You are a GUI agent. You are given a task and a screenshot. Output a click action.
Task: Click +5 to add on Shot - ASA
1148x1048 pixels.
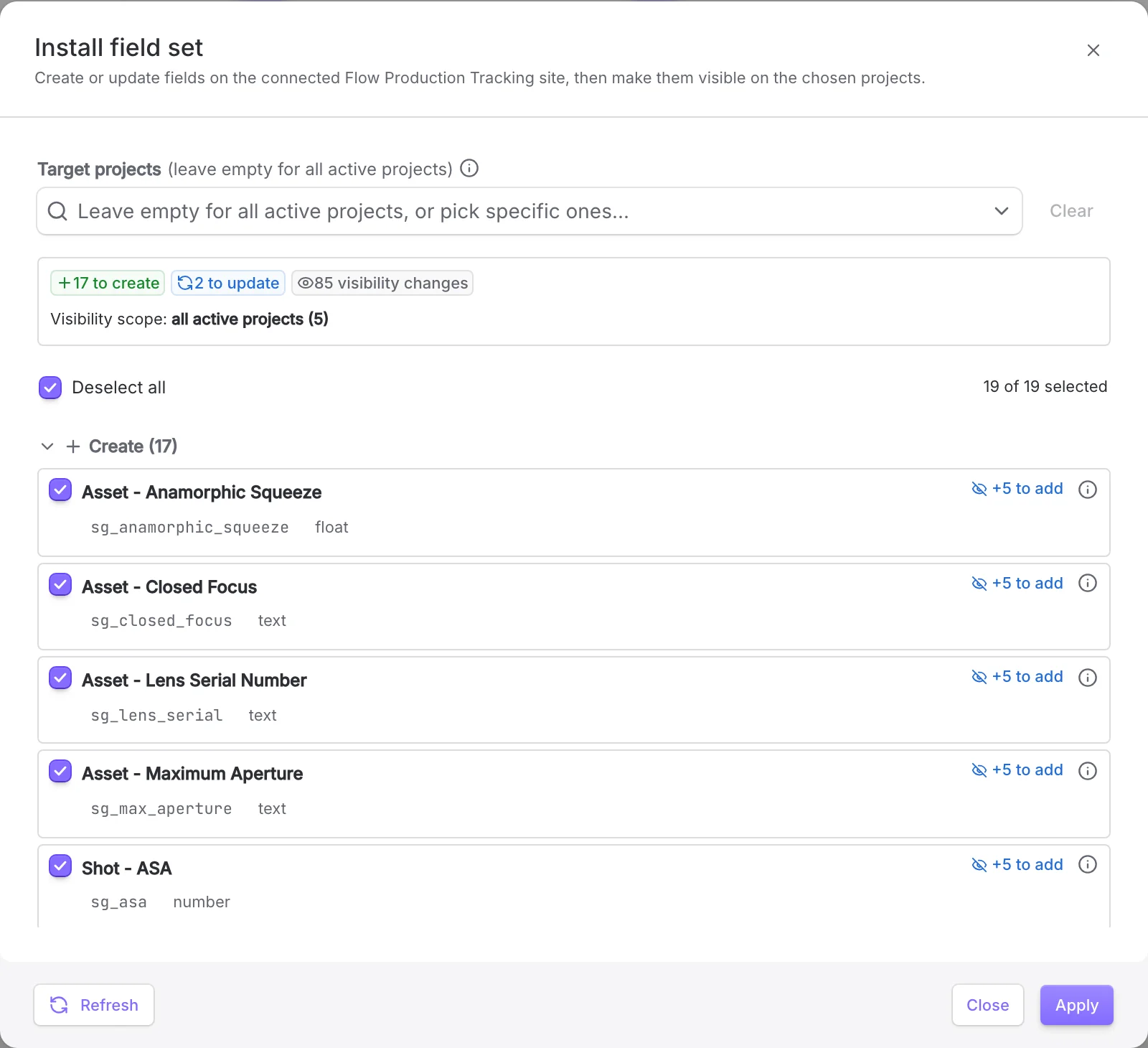coord(1027,865)
